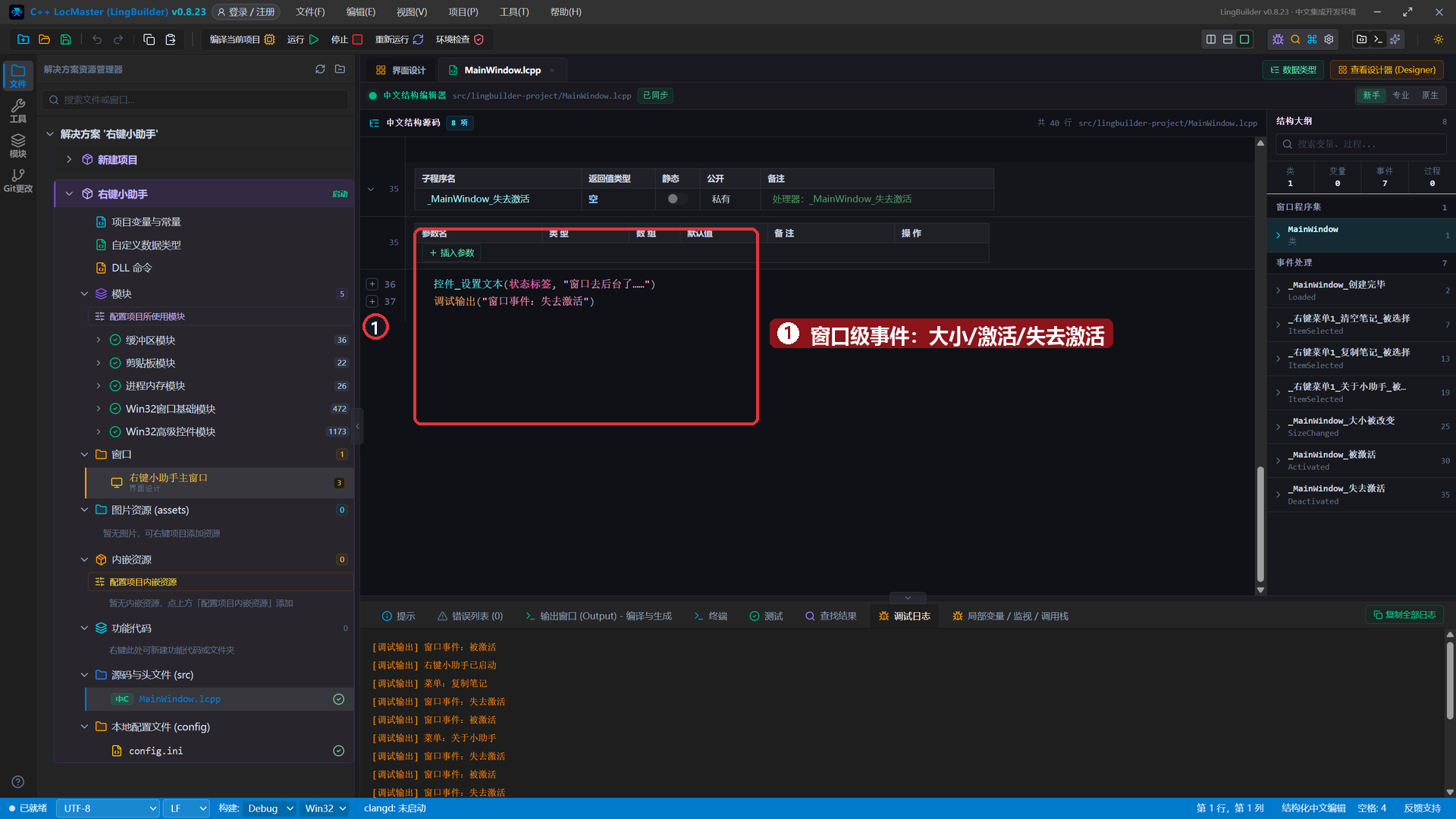Image resolution: width=1456 pixels, height=819 pixels.
Task: Open settings via the gear icon
Action: tap(1329, 39)
